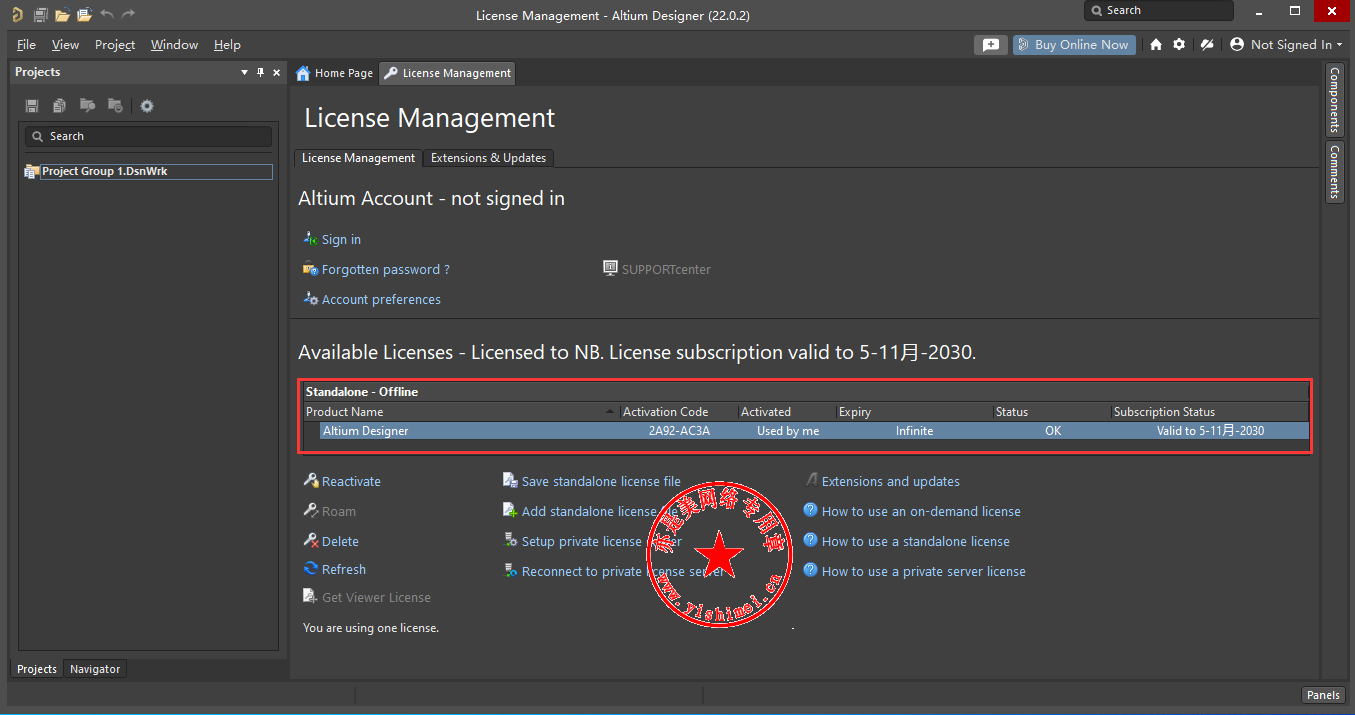Click the Add standalone license file icon
The image size is (1355, 715).
coord(511,511)
